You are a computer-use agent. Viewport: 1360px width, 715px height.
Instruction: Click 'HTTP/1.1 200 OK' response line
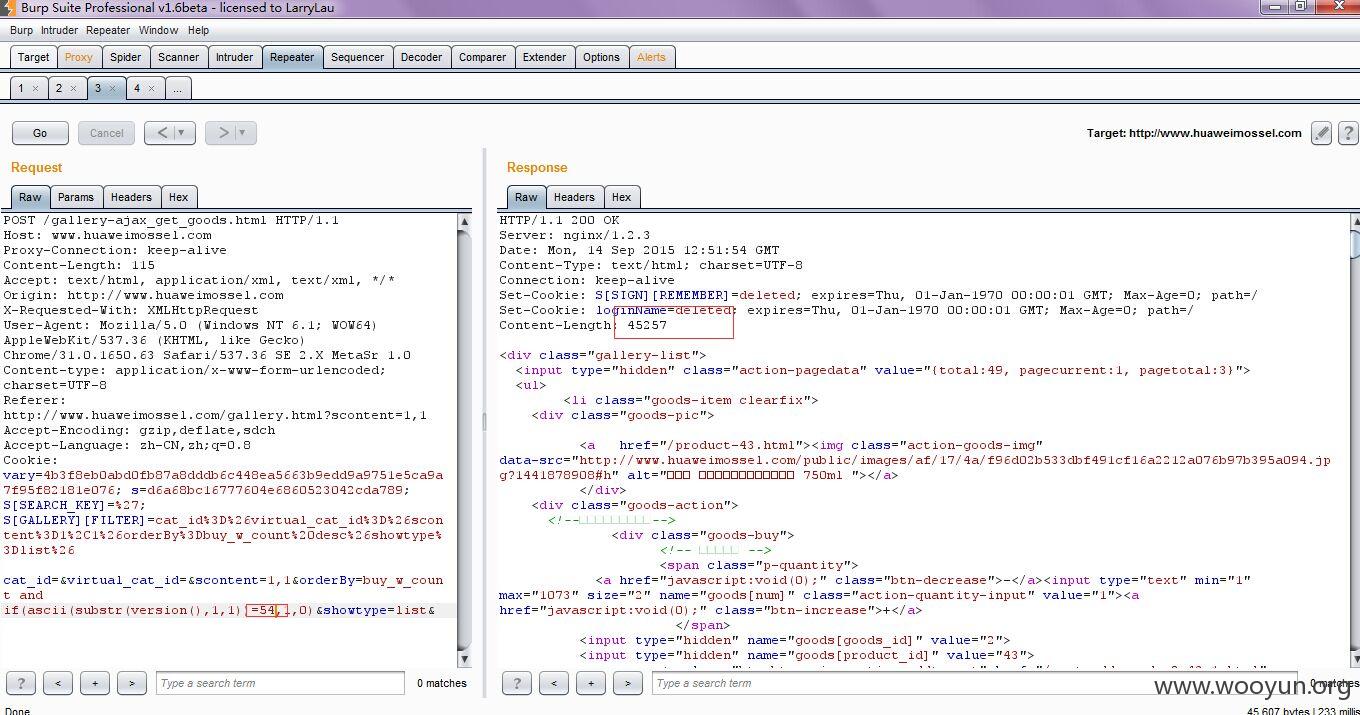[559, 220]
